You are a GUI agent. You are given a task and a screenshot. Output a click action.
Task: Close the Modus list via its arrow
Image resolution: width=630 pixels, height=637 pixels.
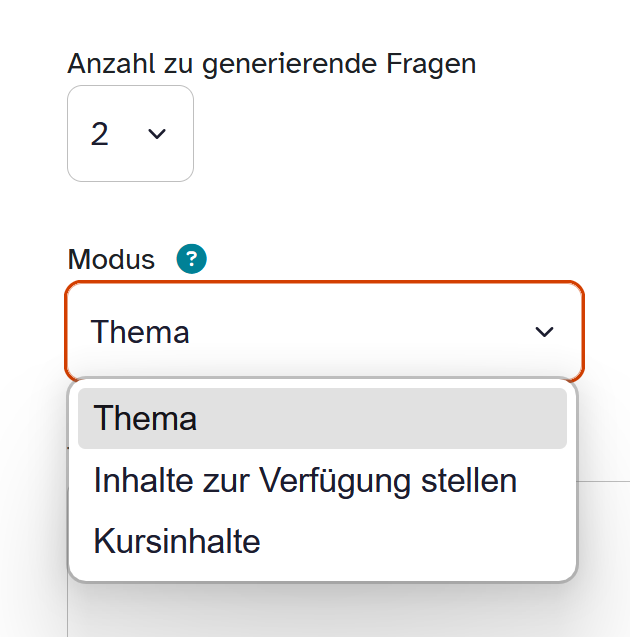point(544,332)
